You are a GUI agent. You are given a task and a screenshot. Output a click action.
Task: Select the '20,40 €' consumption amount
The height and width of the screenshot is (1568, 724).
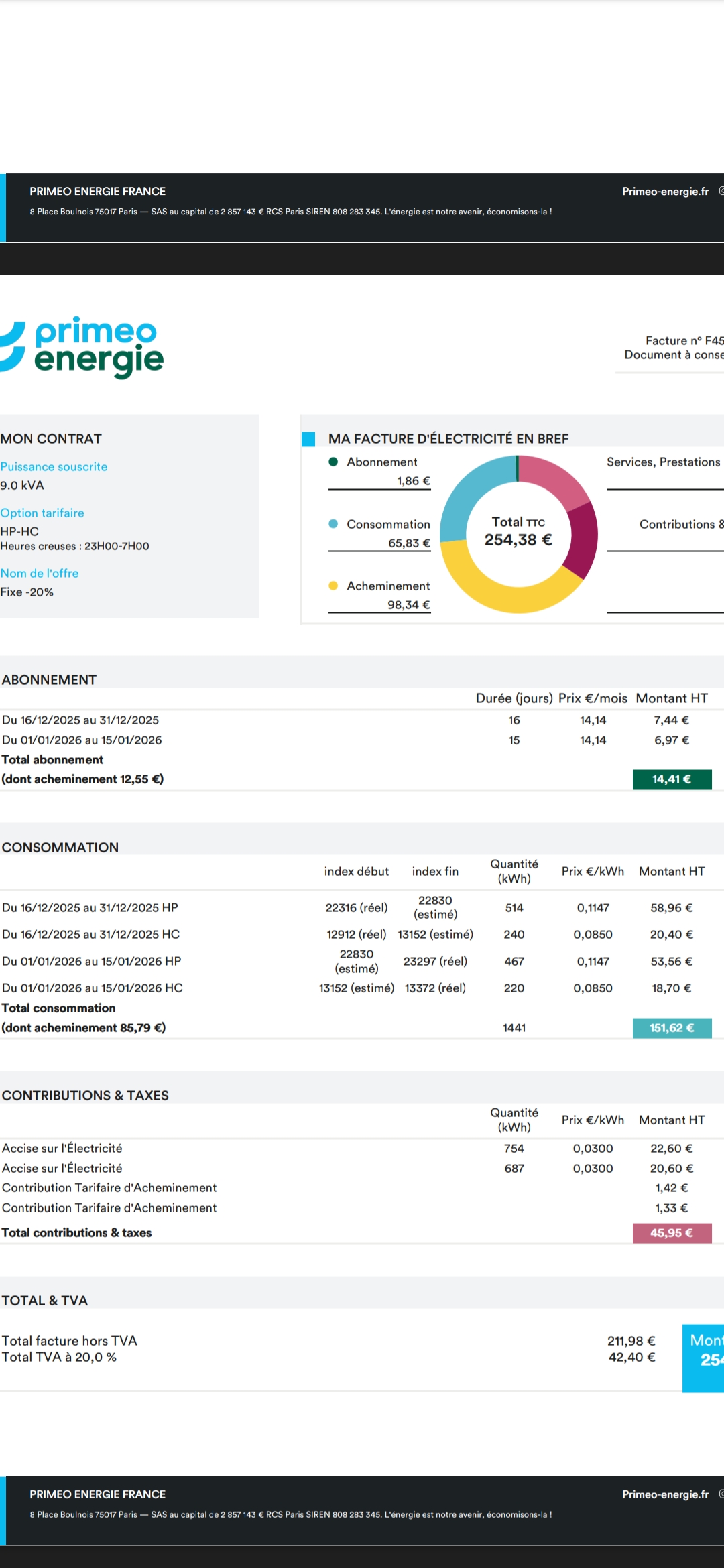coord(672,935)
